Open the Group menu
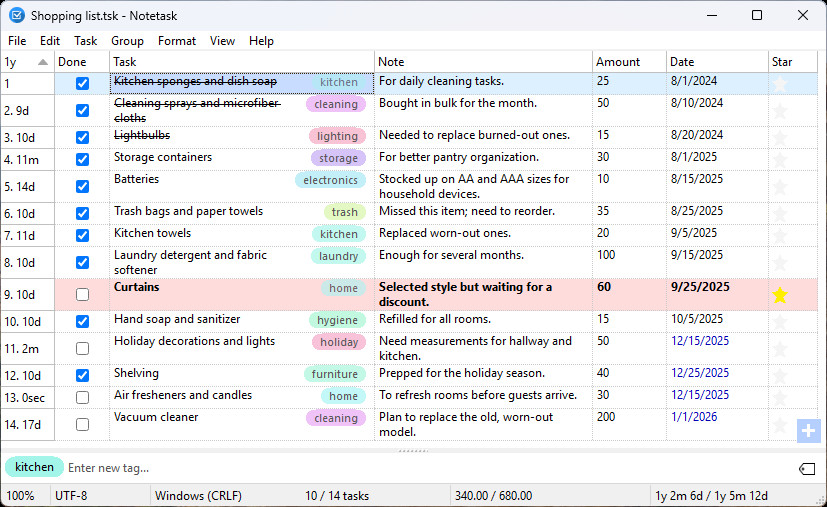827x507 pixels. pyautogui.click(x=127, y=41)
